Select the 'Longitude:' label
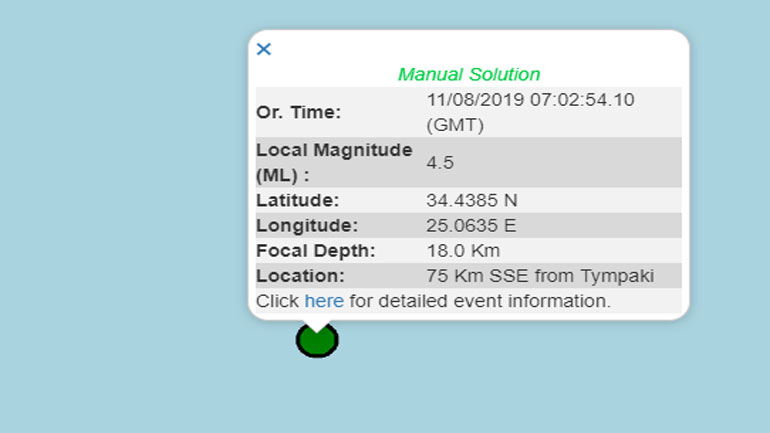Image resolution: width=770 pixels, height=433 pixels. click(x=306, y=225)
